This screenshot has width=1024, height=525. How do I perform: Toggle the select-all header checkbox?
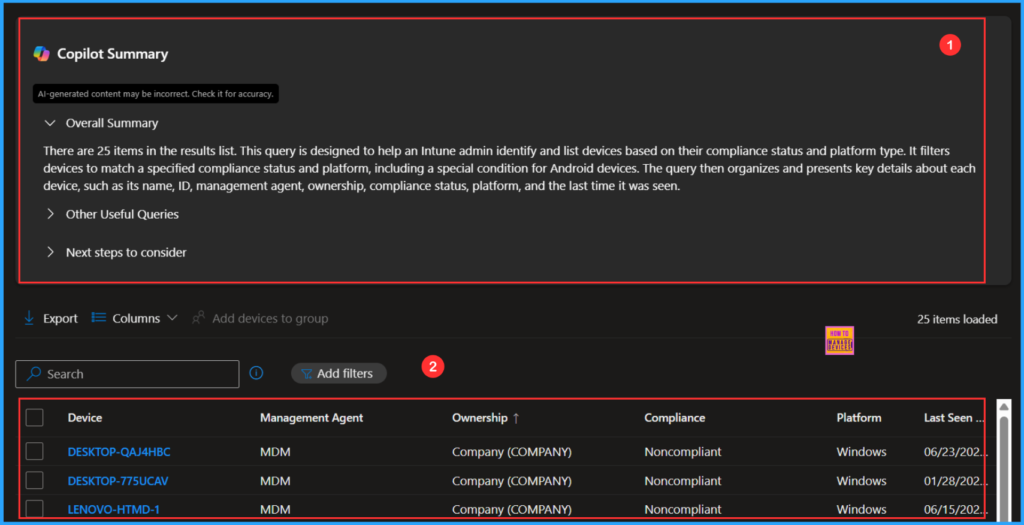[35, 417]
